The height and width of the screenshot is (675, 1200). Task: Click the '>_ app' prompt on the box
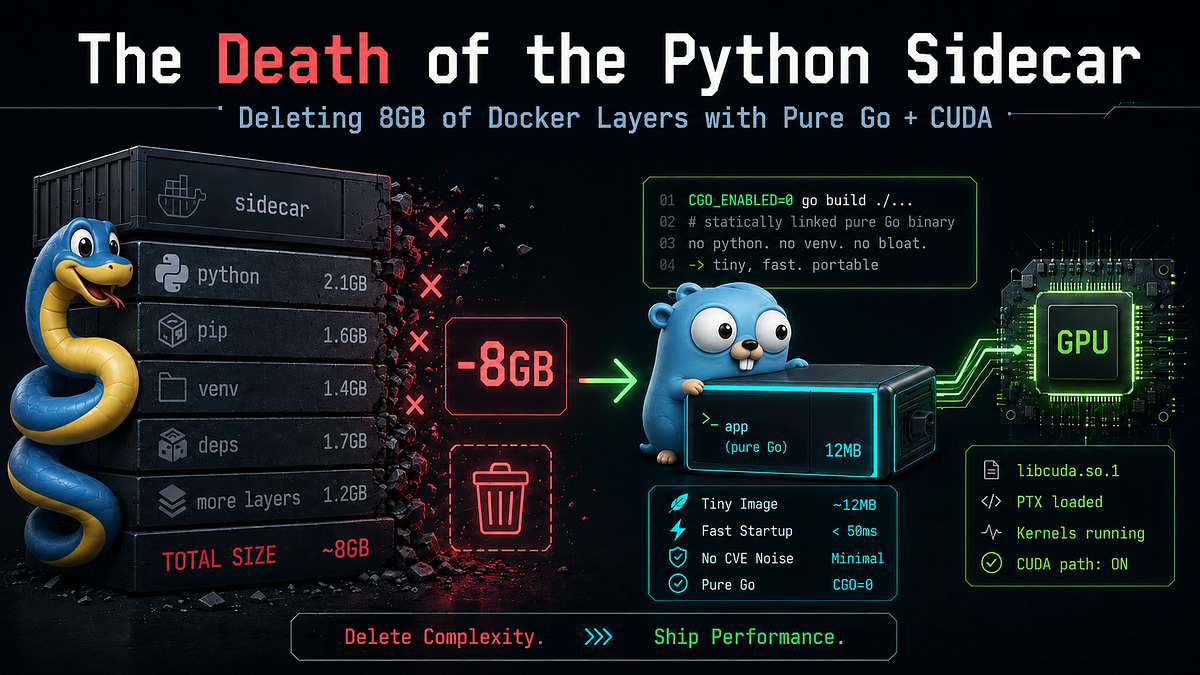(725, 425)
